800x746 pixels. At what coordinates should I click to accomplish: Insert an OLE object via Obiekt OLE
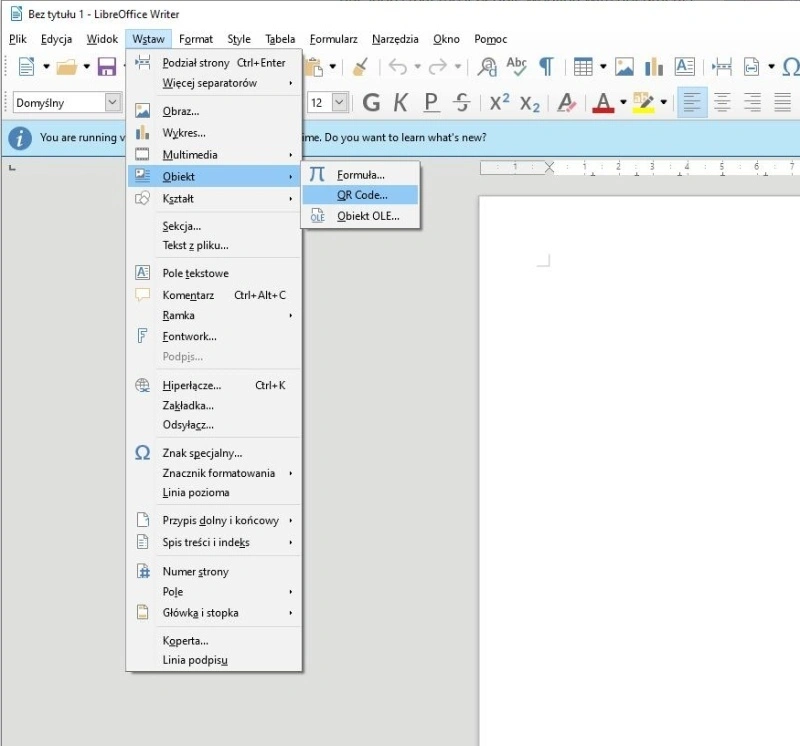[x=368, y=216]
